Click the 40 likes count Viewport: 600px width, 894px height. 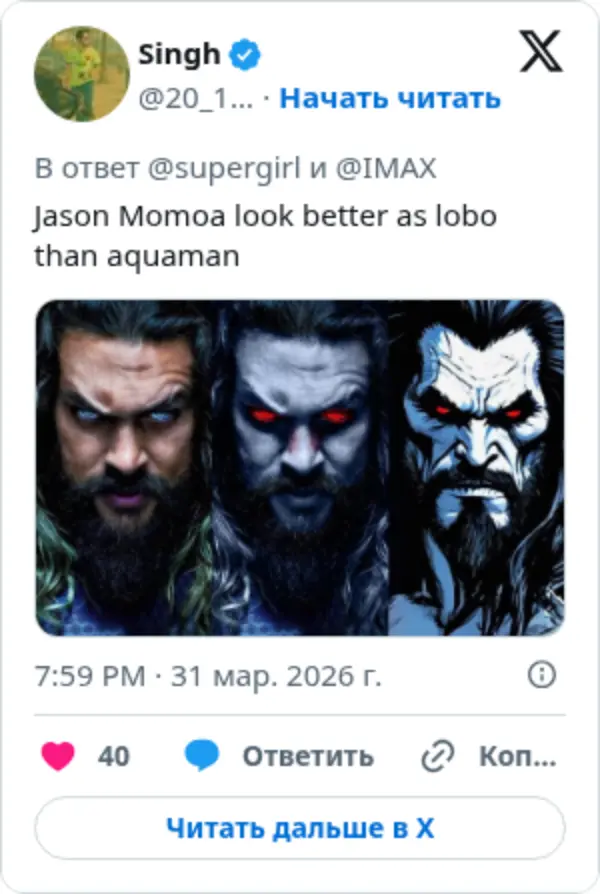tap(114, 756)
